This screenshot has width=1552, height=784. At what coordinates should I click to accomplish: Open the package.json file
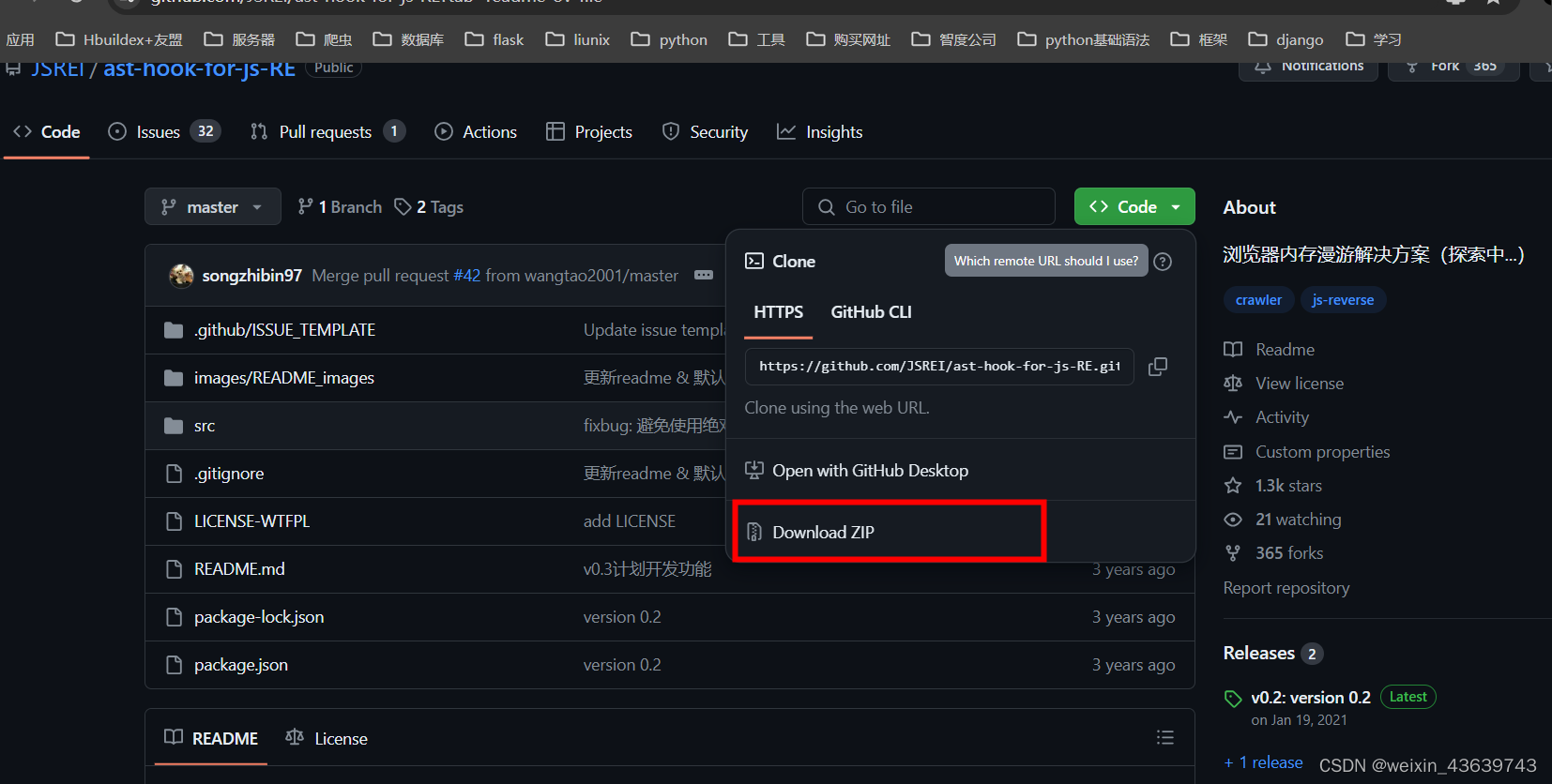(241, 665)
